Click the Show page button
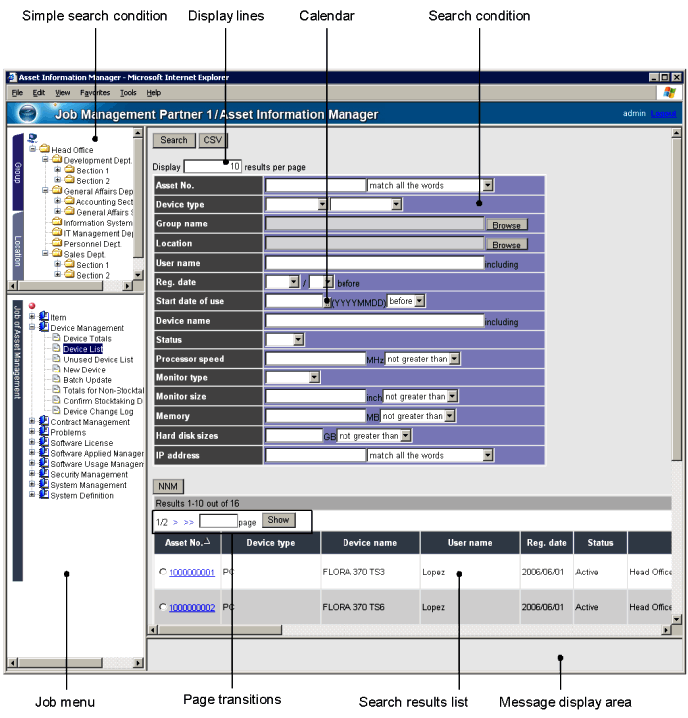The height and width of the screenshot is (718, 688). click(278, 520)
